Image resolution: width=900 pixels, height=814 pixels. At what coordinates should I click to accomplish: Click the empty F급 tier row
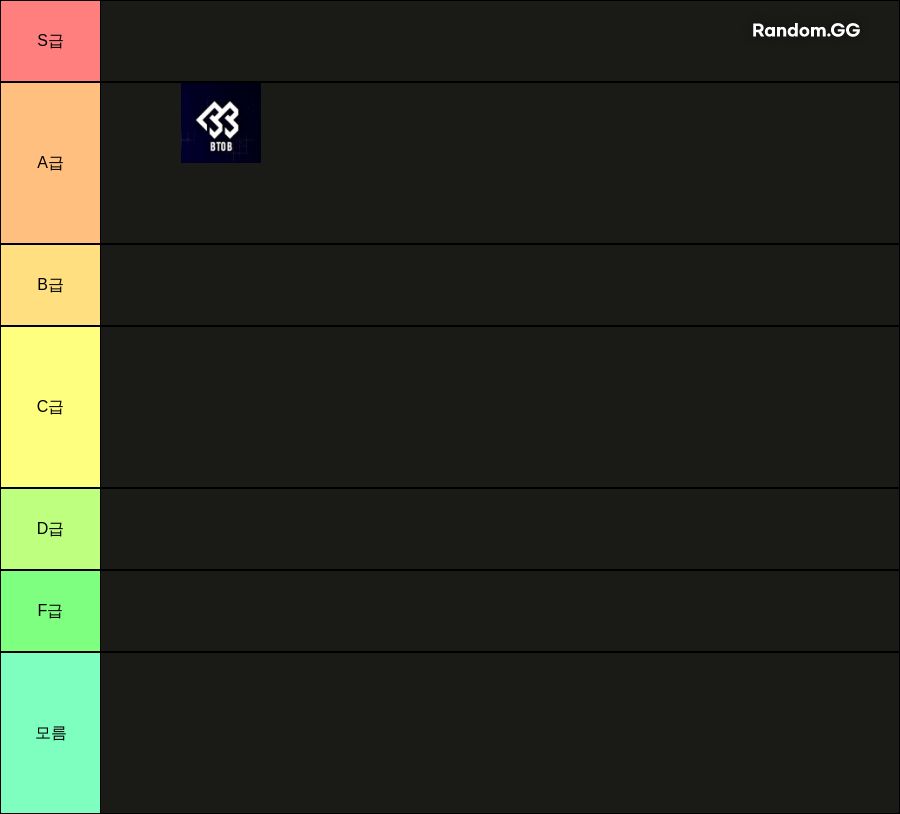coord(499,611)
